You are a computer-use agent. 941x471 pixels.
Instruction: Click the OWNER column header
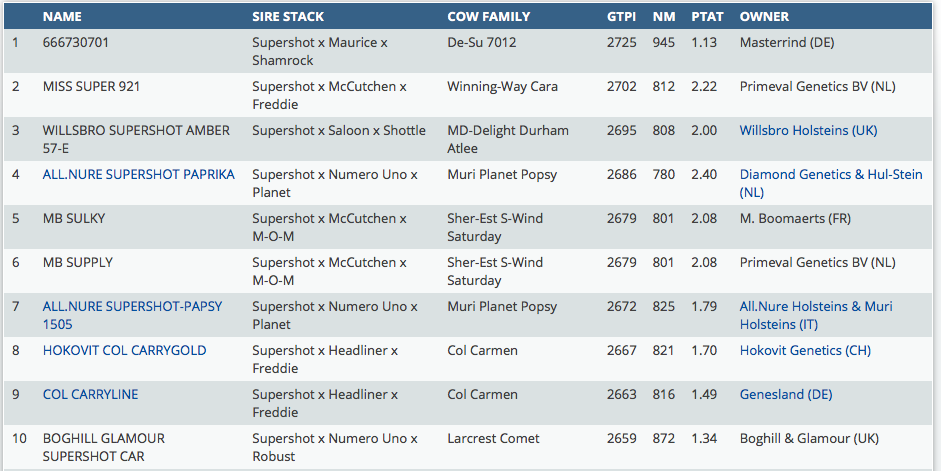764,17
